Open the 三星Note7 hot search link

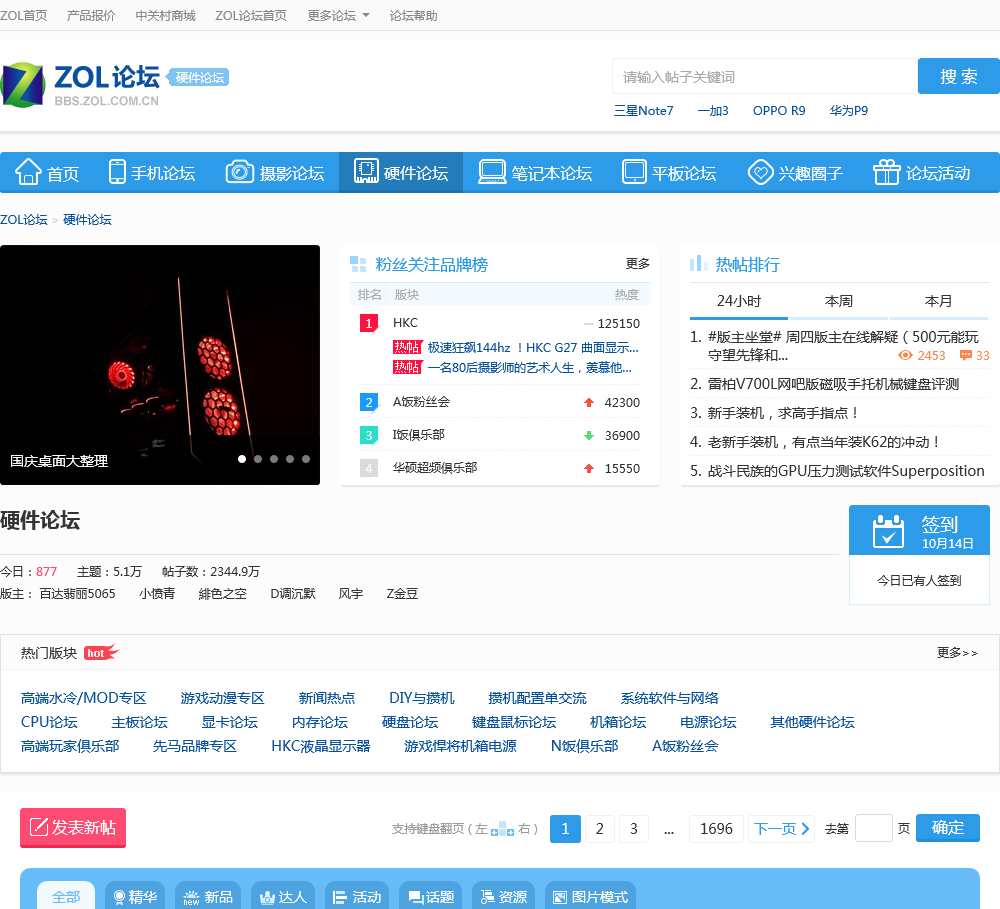click(x=643, y=110)
